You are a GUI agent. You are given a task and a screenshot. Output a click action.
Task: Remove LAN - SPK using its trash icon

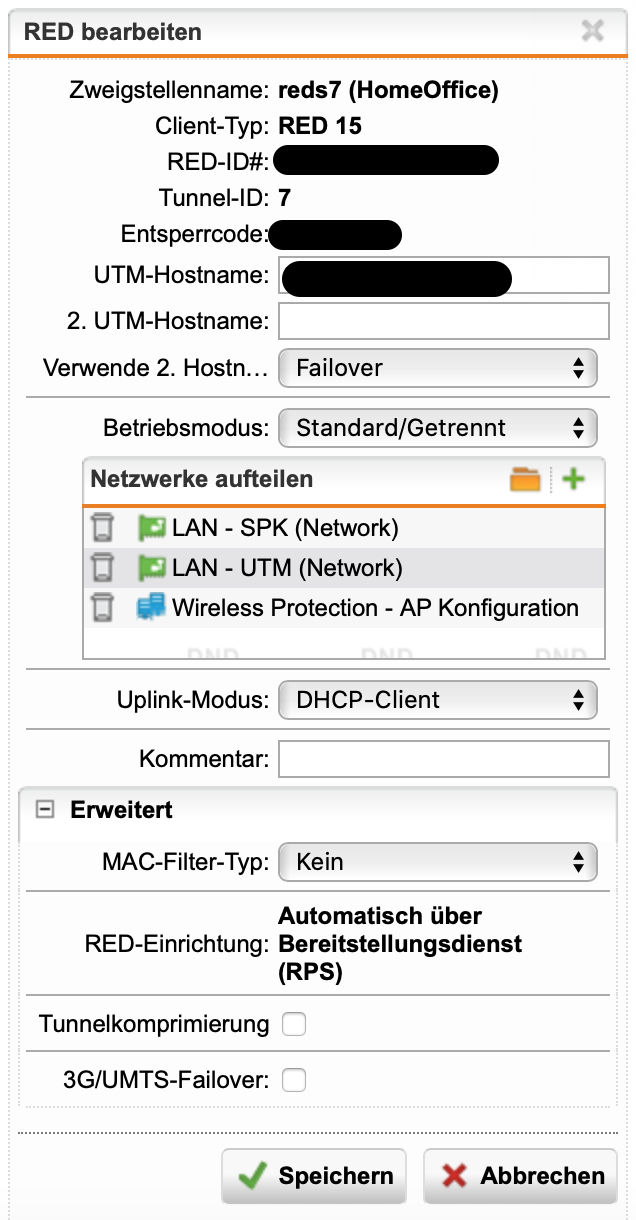100,527
